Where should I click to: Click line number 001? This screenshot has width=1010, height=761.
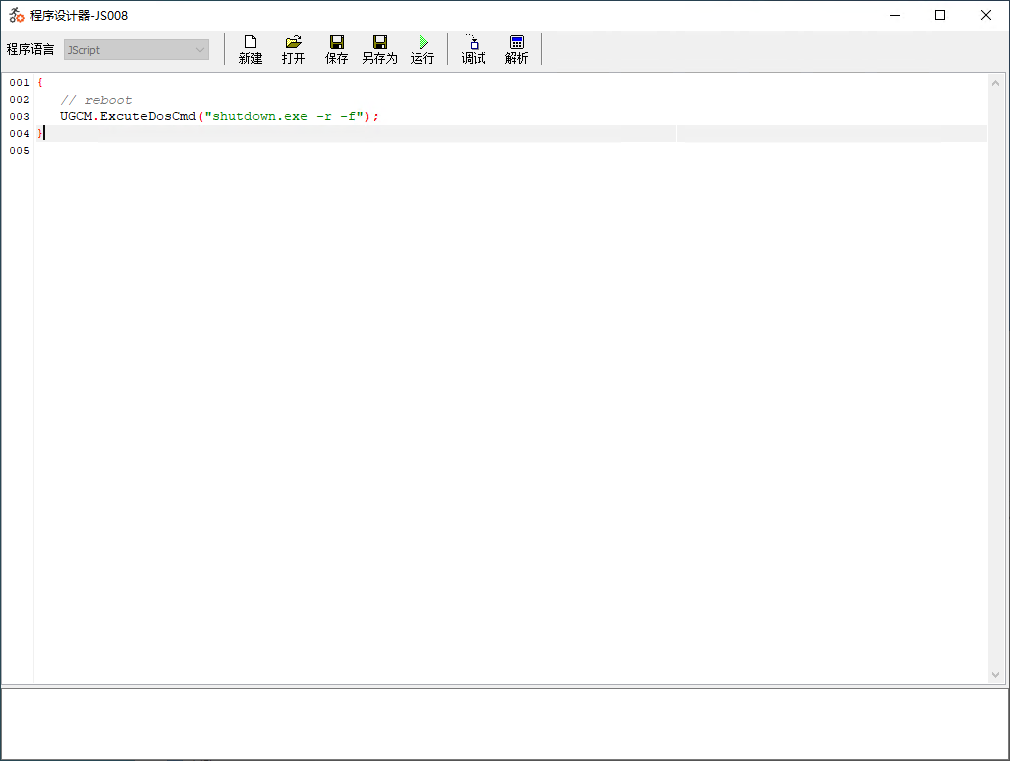click(x=19, y=82)
